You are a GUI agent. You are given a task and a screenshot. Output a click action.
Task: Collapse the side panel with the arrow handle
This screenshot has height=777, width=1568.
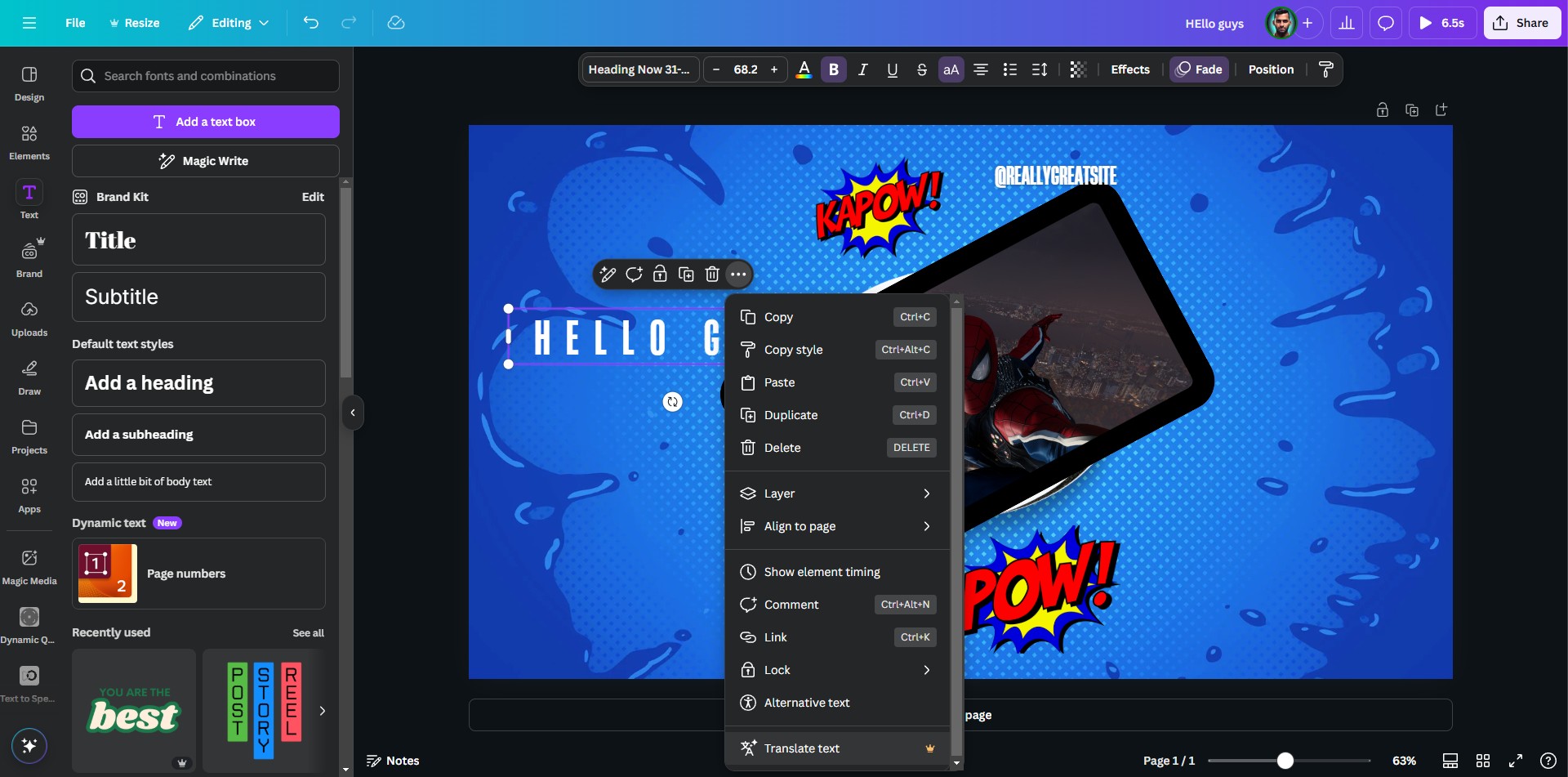[353, 413]
